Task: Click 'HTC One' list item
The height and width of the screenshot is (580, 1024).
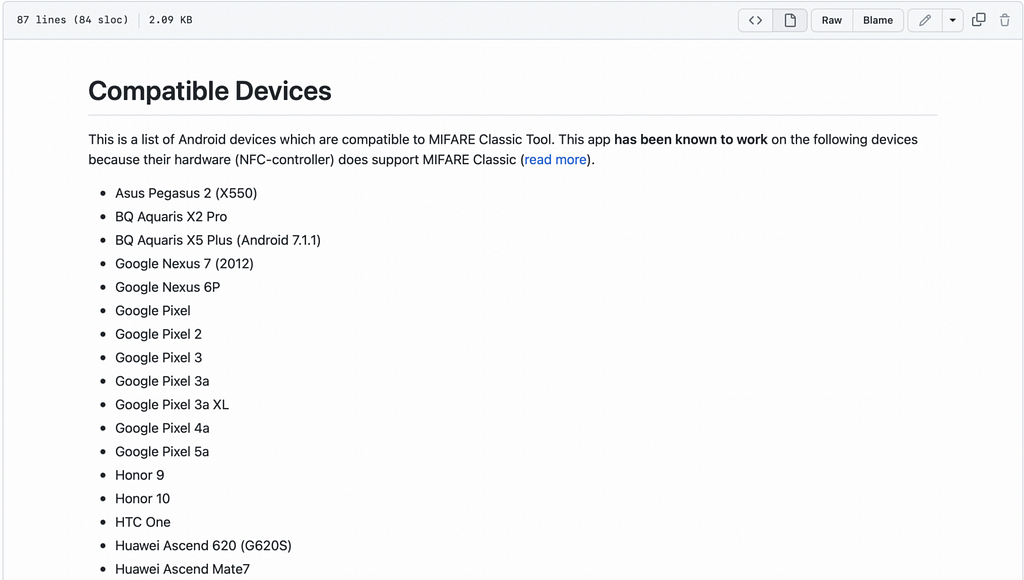Action: tap(143, 523)
